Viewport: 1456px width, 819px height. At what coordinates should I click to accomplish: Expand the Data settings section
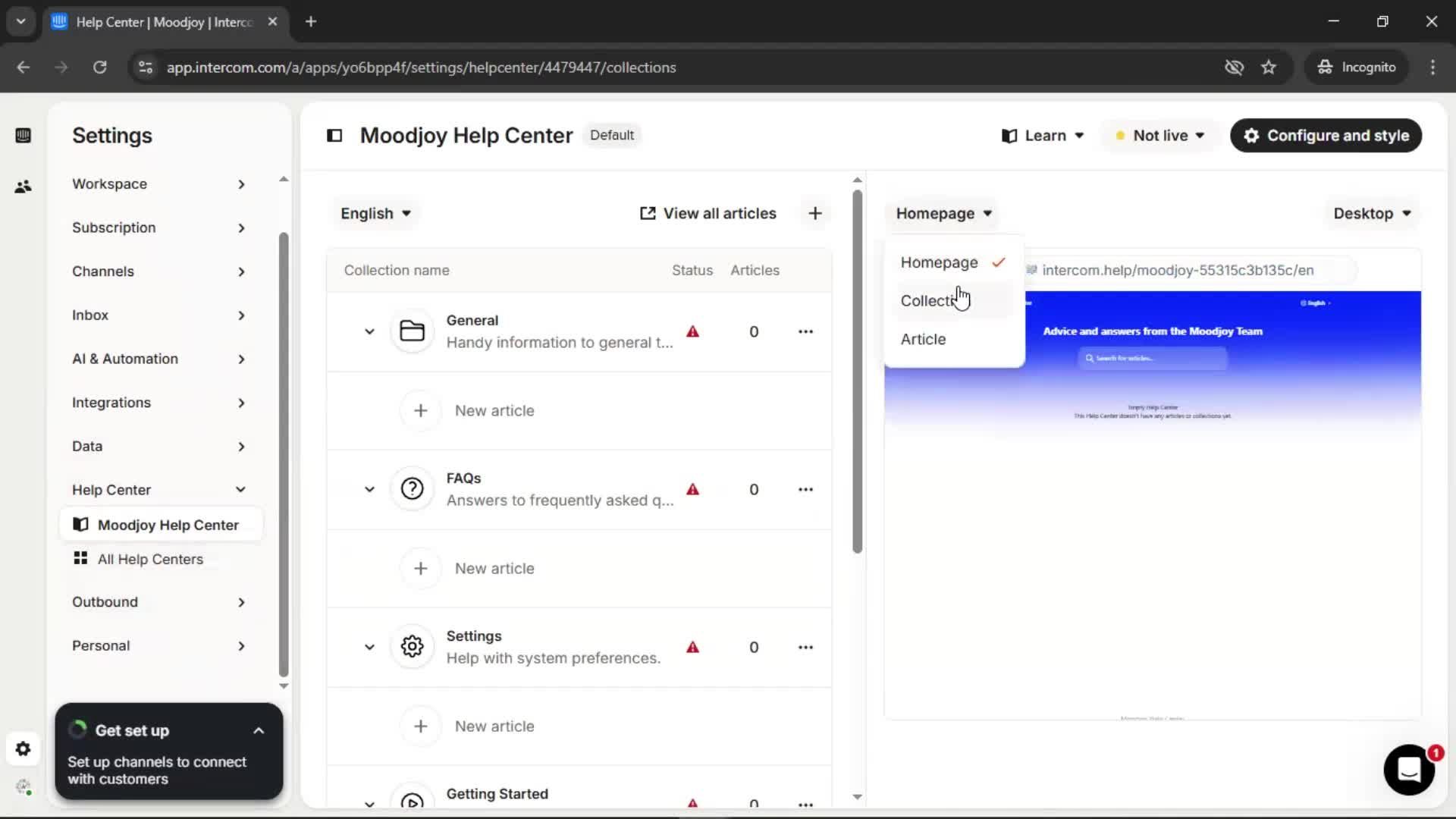click(159, 447)
